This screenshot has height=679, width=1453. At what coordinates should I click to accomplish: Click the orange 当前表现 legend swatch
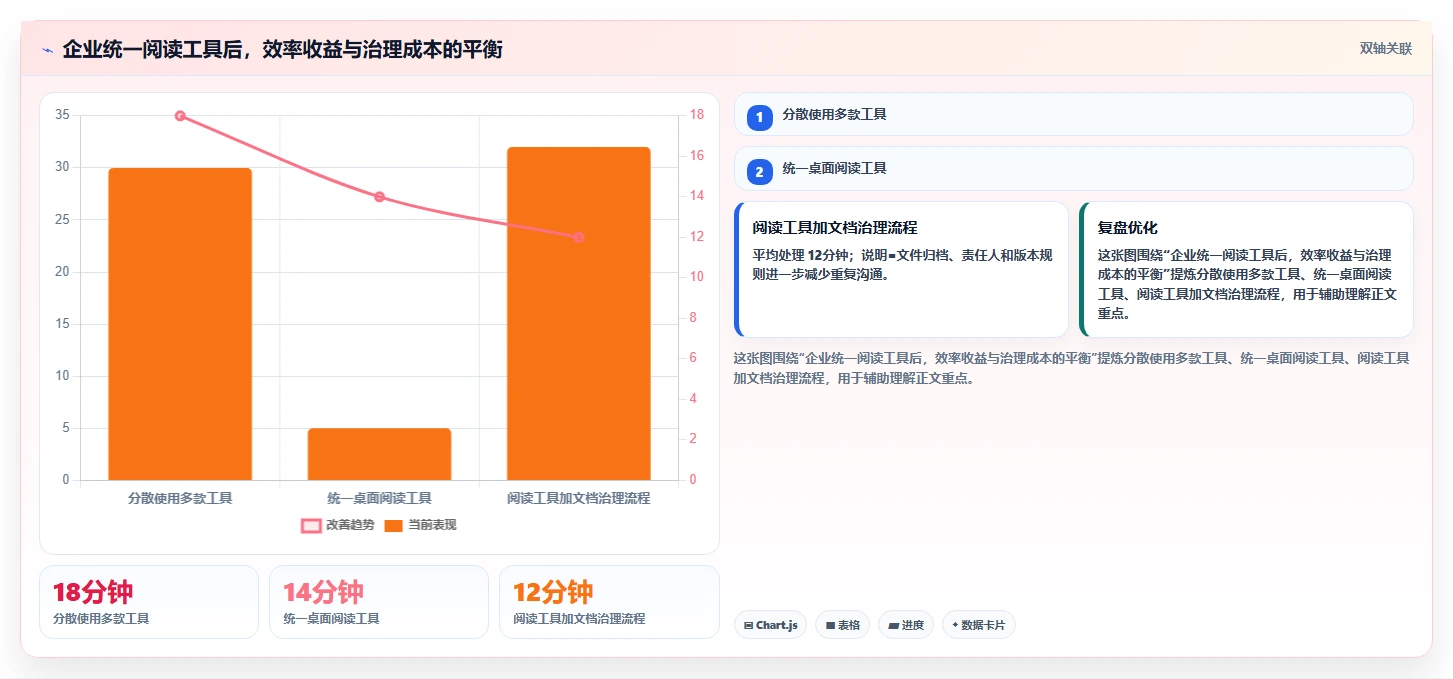point(393,525)
